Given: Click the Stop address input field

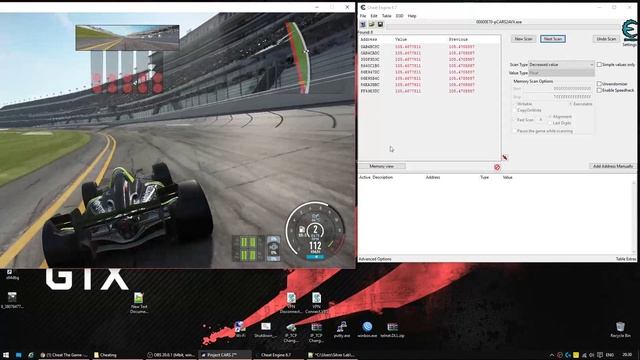Looking at the screenshot, I should pyautogui.click(x=558, y=97).
